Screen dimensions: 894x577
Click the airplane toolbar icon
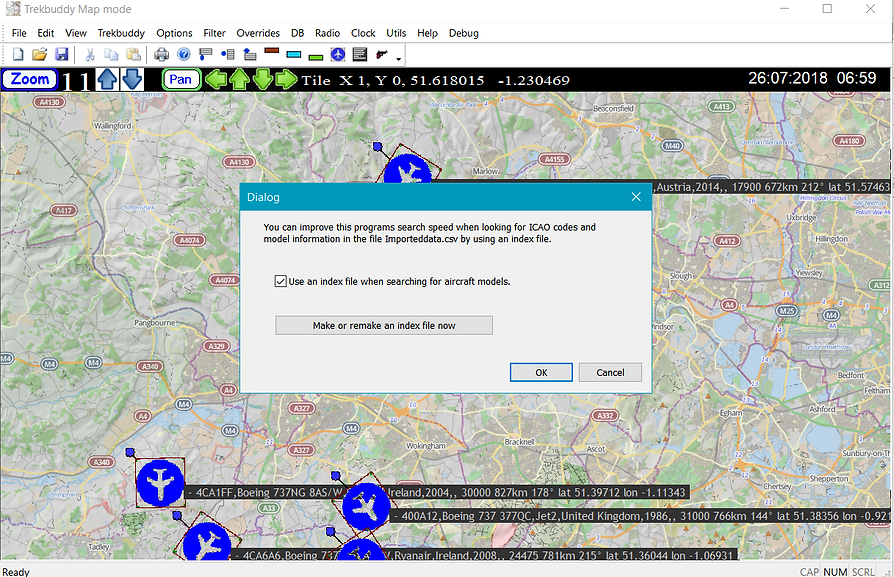coord(338,55)
